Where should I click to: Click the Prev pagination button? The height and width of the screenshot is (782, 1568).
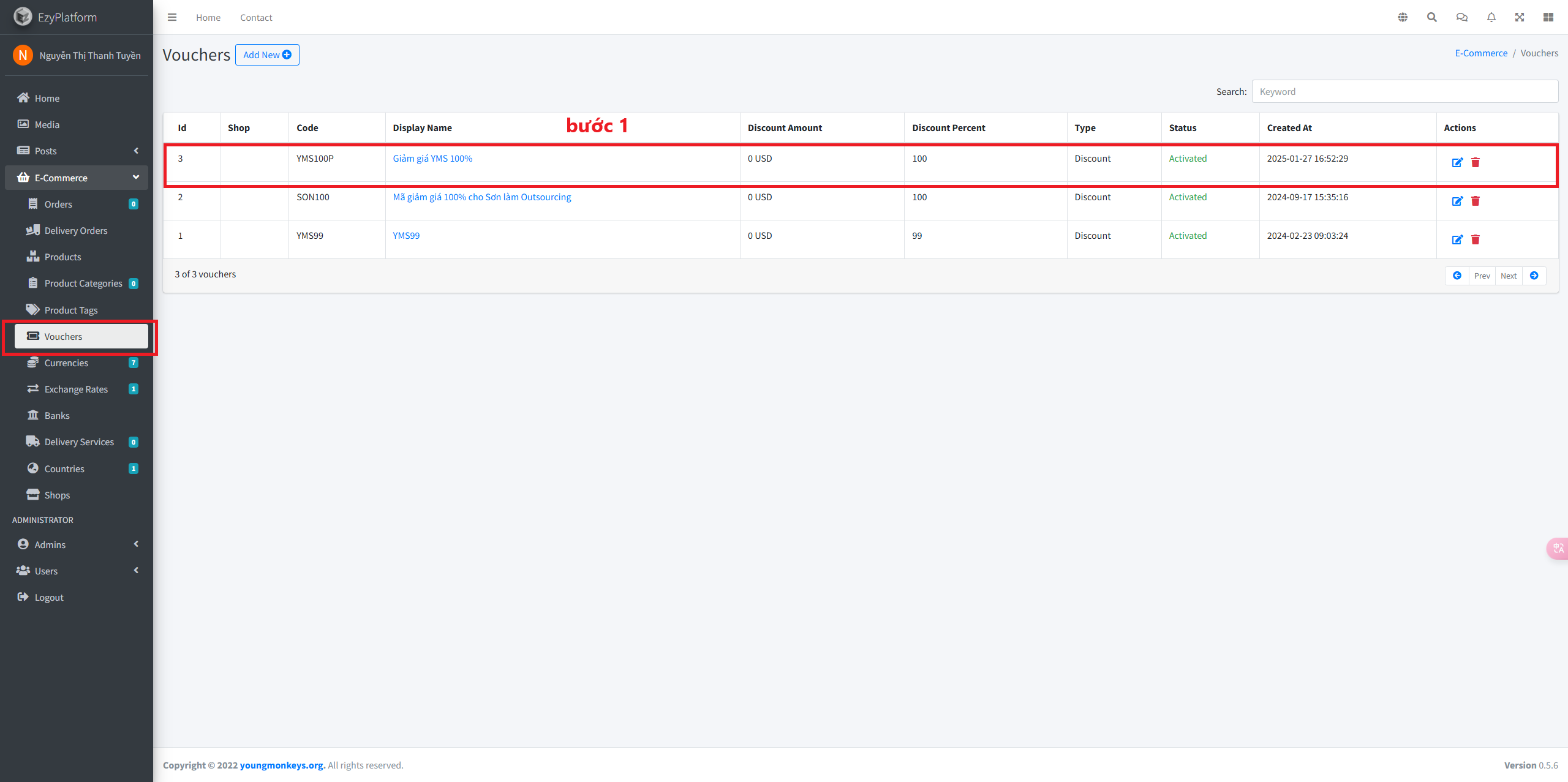pos(1482,276)
